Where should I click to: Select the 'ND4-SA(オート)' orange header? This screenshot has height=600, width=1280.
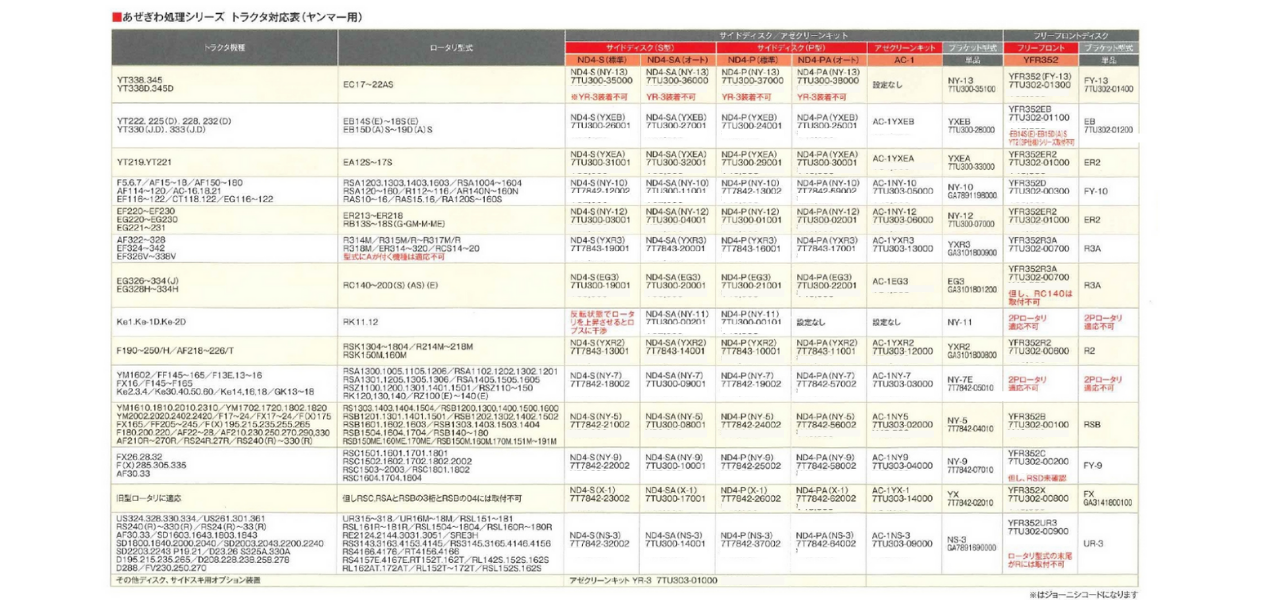coord(679,59)
